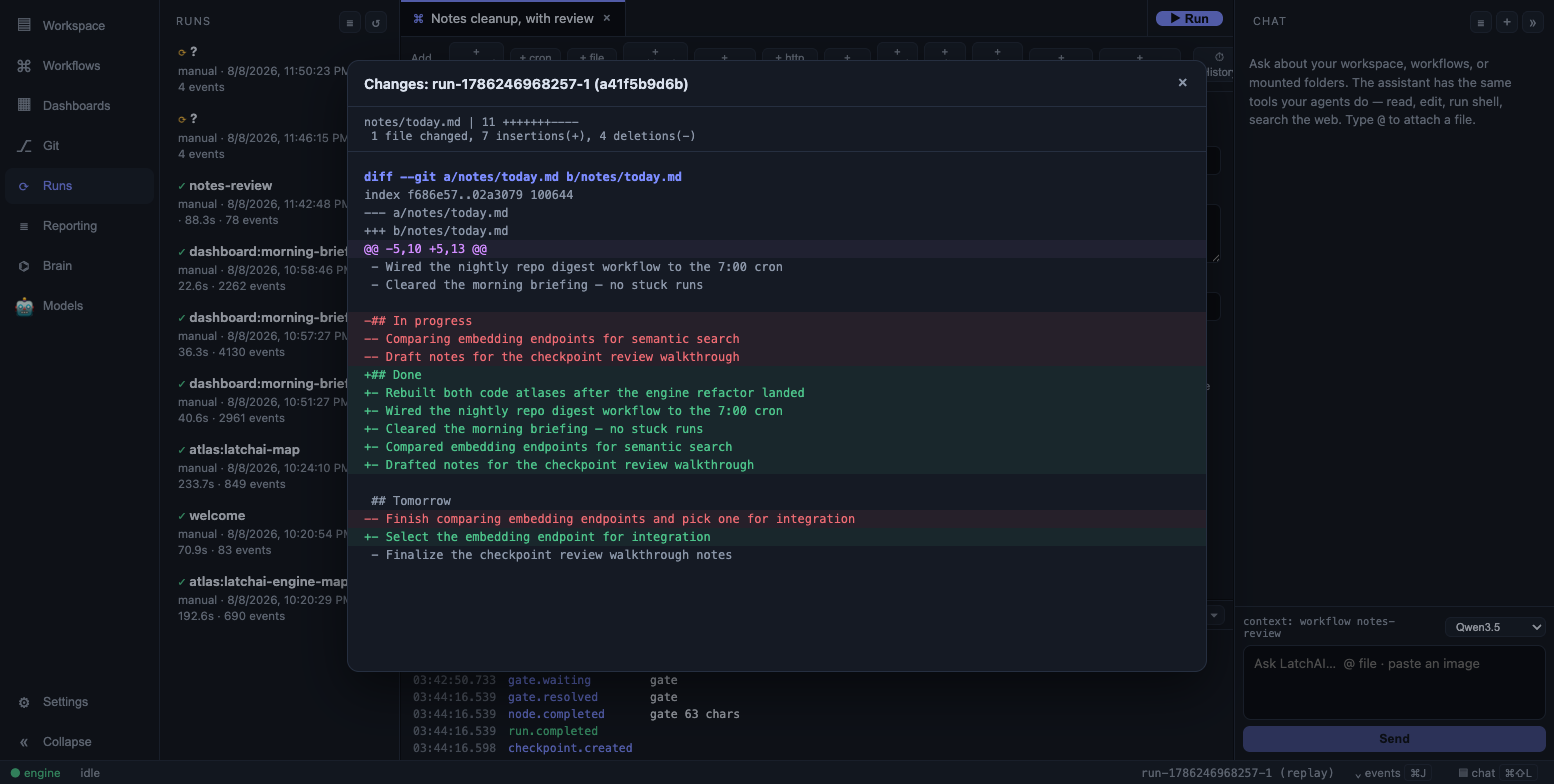1554x784 pixels.
Task: Collapse the sidebar with the chevron icon
Action: [x=24, y=742]
